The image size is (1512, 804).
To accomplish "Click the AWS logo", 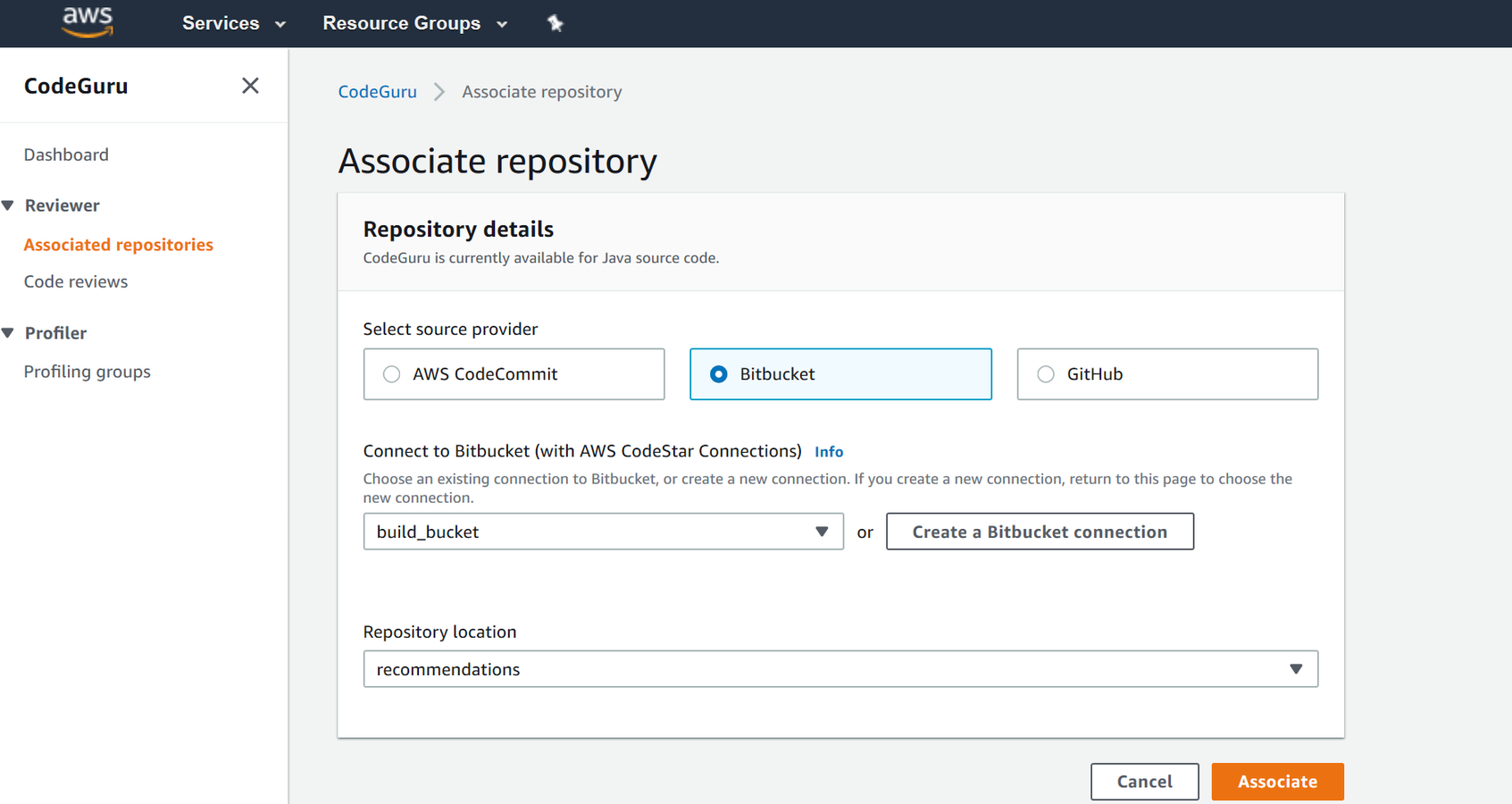I will pos(88,22).
